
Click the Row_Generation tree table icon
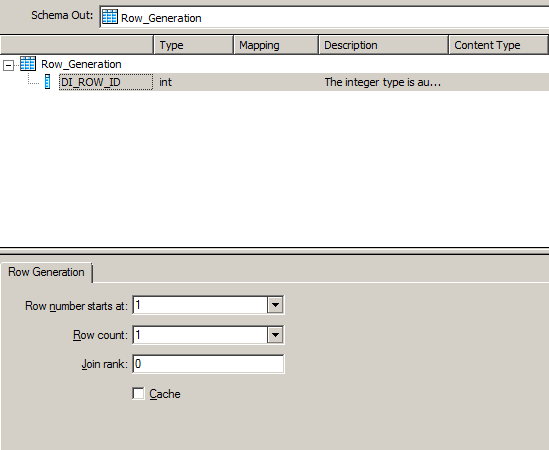click(x=28, y=64)
